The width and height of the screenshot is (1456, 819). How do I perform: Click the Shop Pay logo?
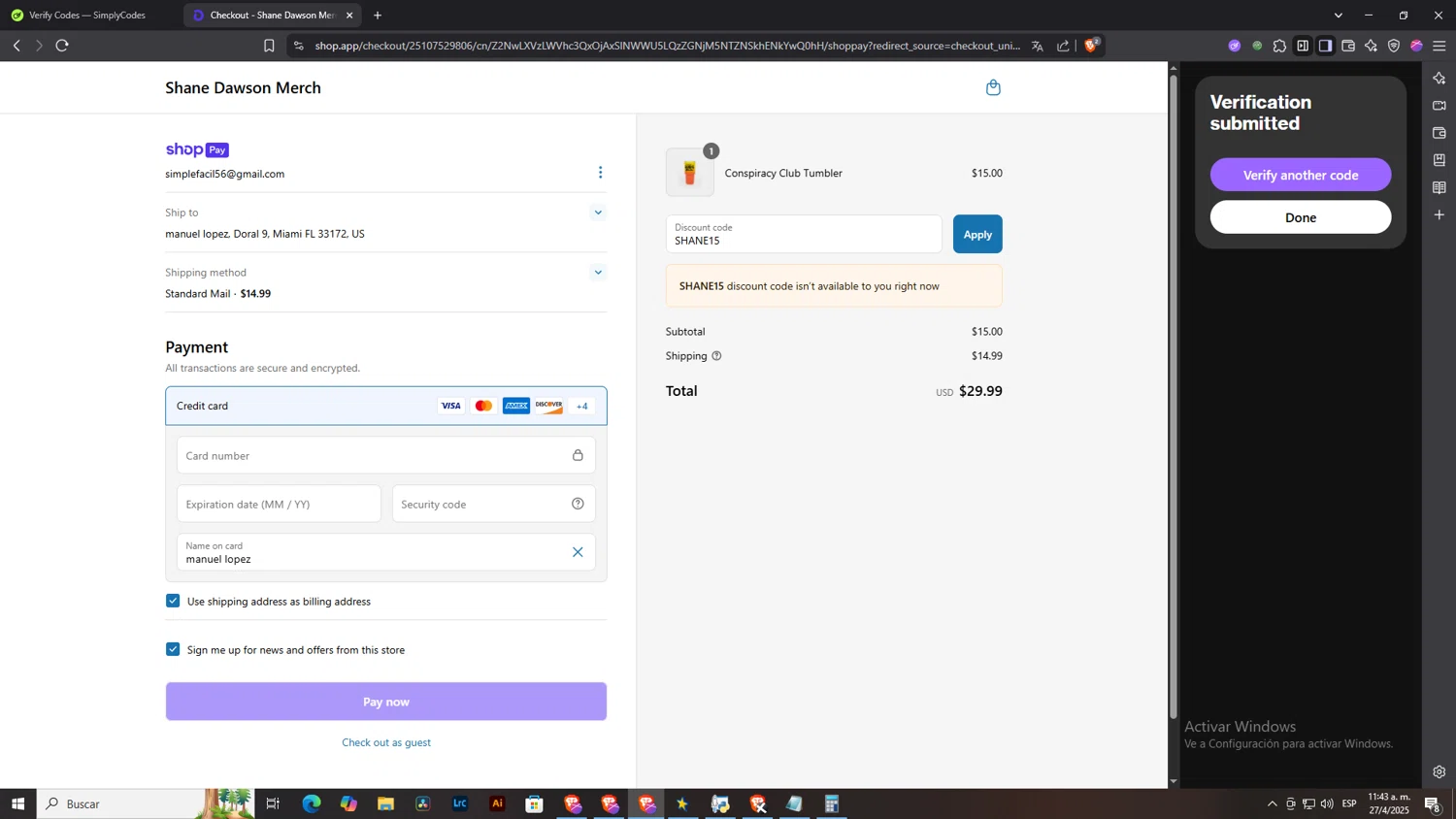pos(197,149)
